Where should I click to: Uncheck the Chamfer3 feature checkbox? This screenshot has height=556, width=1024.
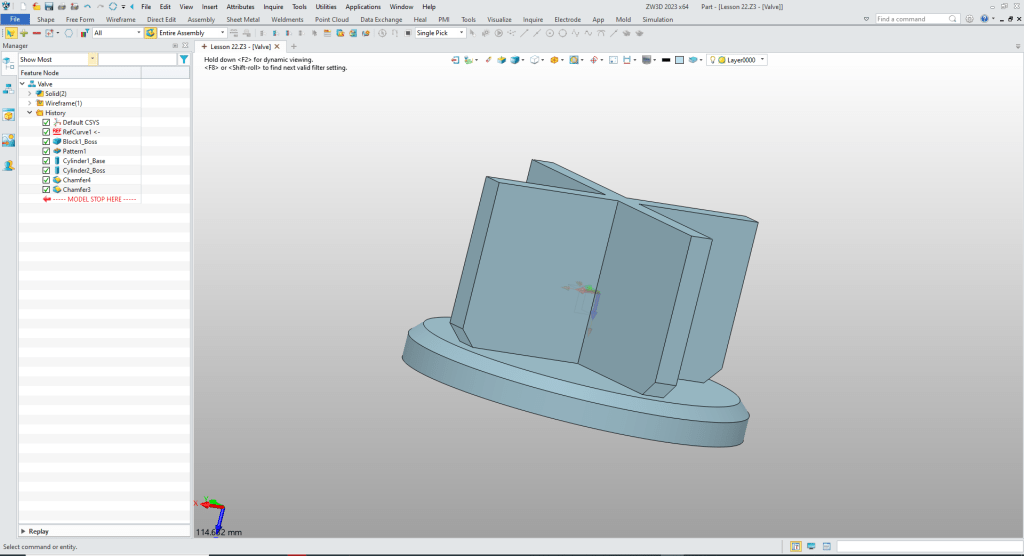click(x=46, y=189)
